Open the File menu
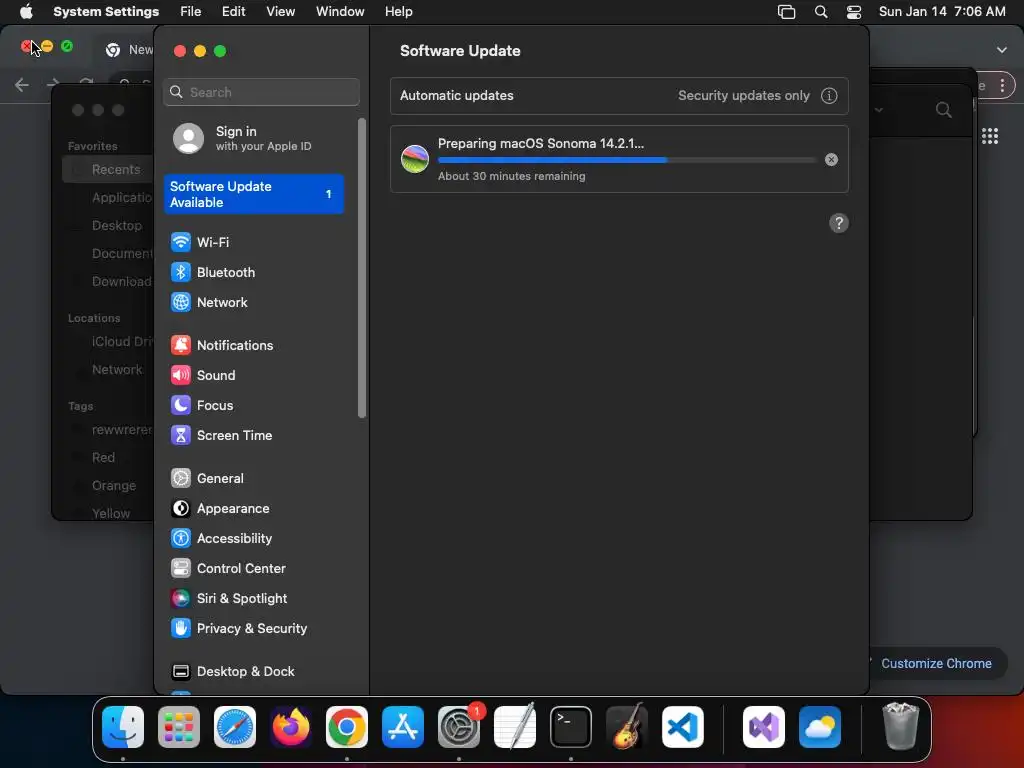Image resolution: width=1024 pixels, height=768 pixels. pos(191,12)
